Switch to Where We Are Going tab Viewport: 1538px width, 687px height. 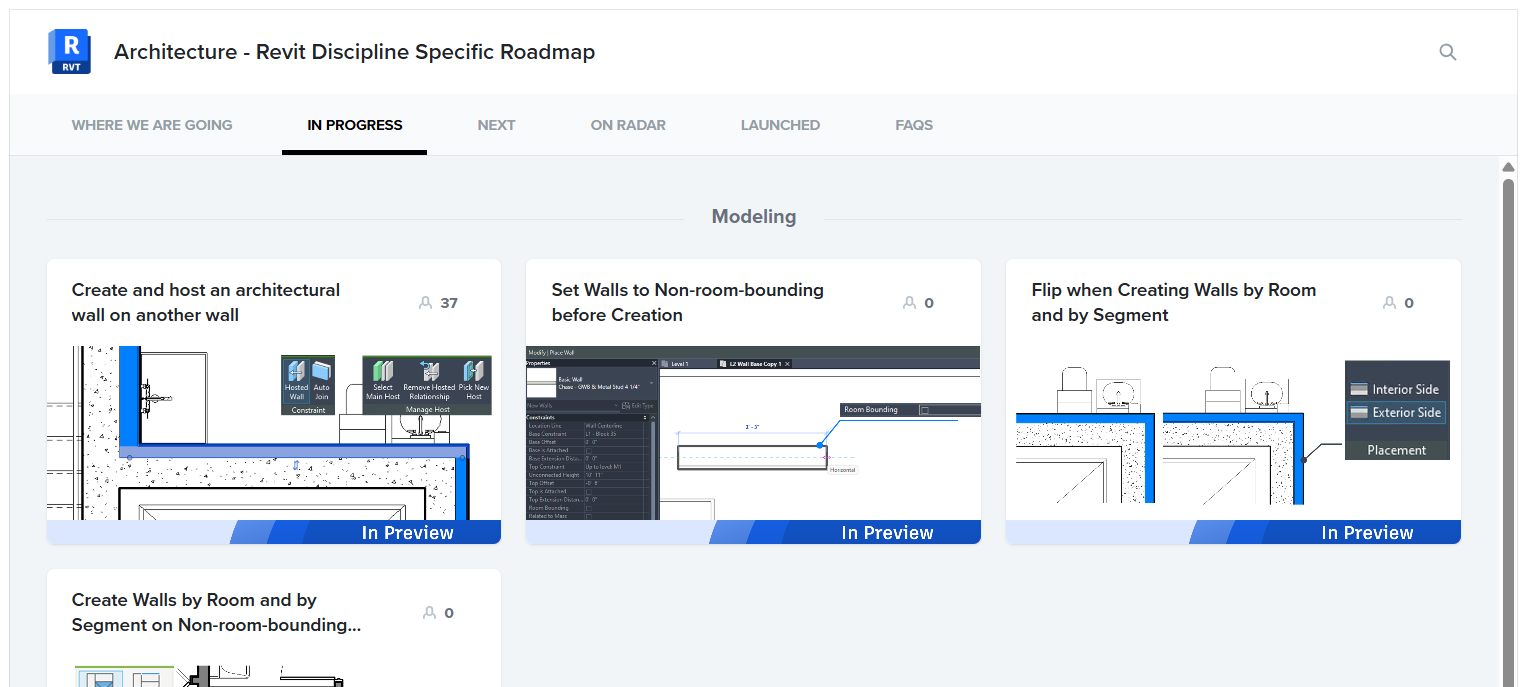(152, 125)
